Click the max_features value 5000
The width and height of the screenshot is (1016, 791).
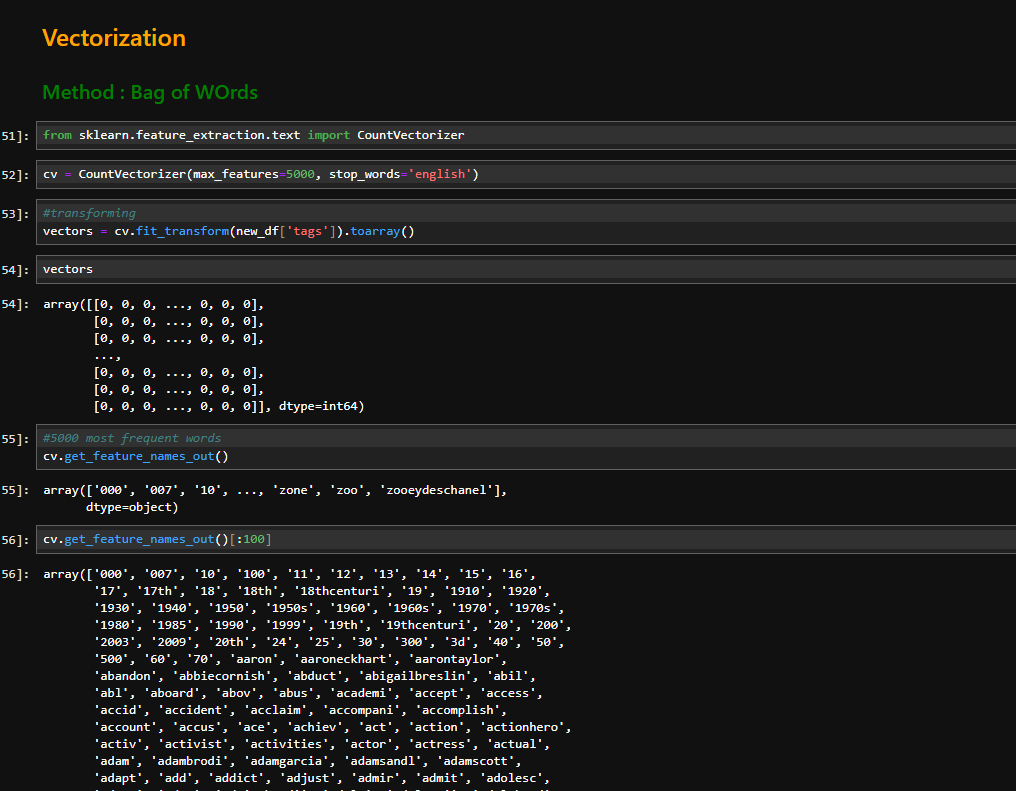[300, 174]
